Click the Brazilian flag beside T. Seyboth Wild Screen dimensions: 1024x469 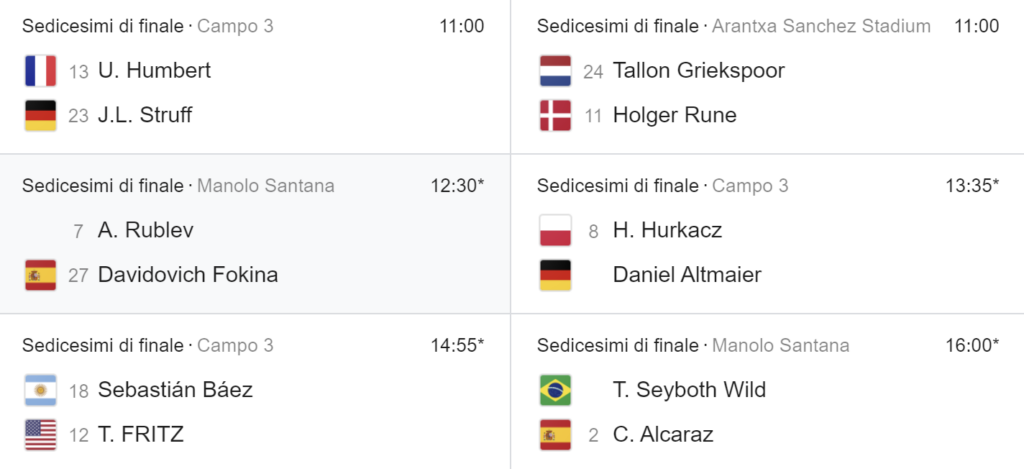(556, 390)
